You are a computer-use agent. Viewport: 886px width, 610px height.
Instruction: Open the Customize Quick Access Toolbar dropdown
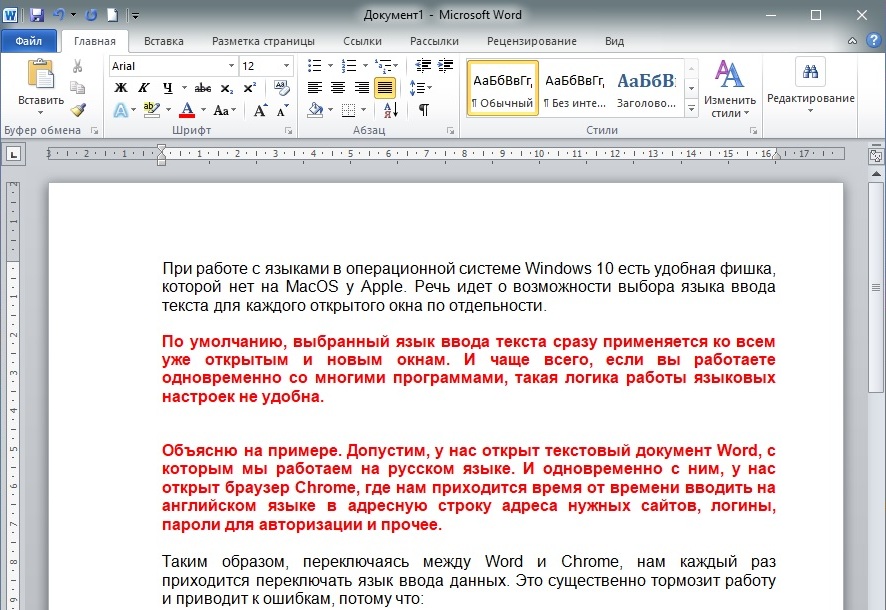(x=135, y=15)
